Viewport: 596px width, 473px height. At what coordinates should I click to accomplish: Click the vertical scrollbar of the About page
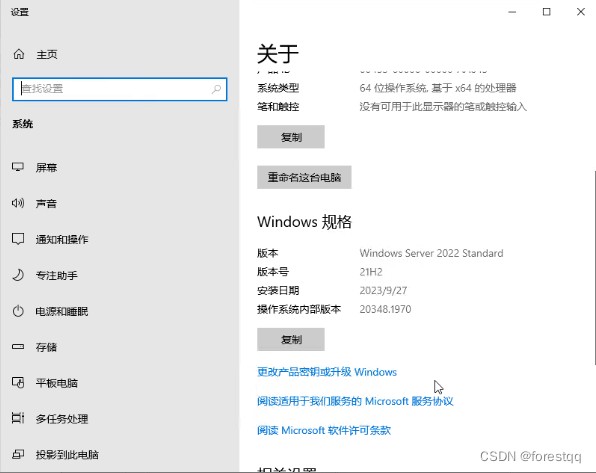point(594,268)
